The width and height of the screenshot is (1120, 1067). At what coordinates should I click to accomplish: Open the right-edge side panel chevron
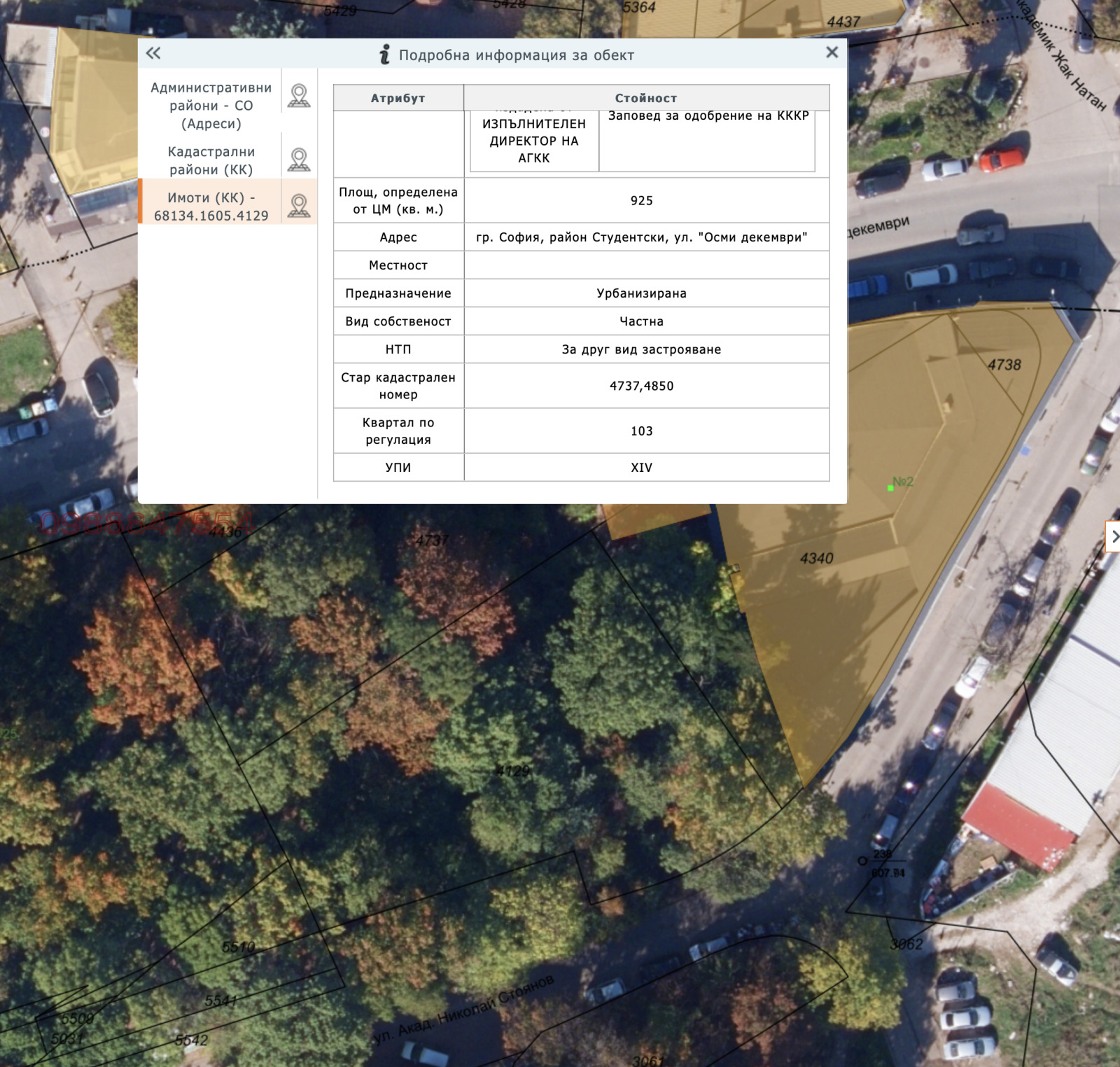point(1116,535)
